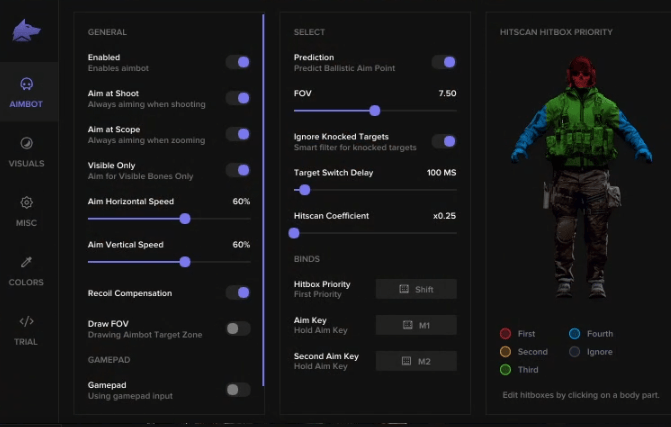This screenshot has width=671, height=427.
Task: Click the FOV slider handle
Action: click(x=375, y=111)
